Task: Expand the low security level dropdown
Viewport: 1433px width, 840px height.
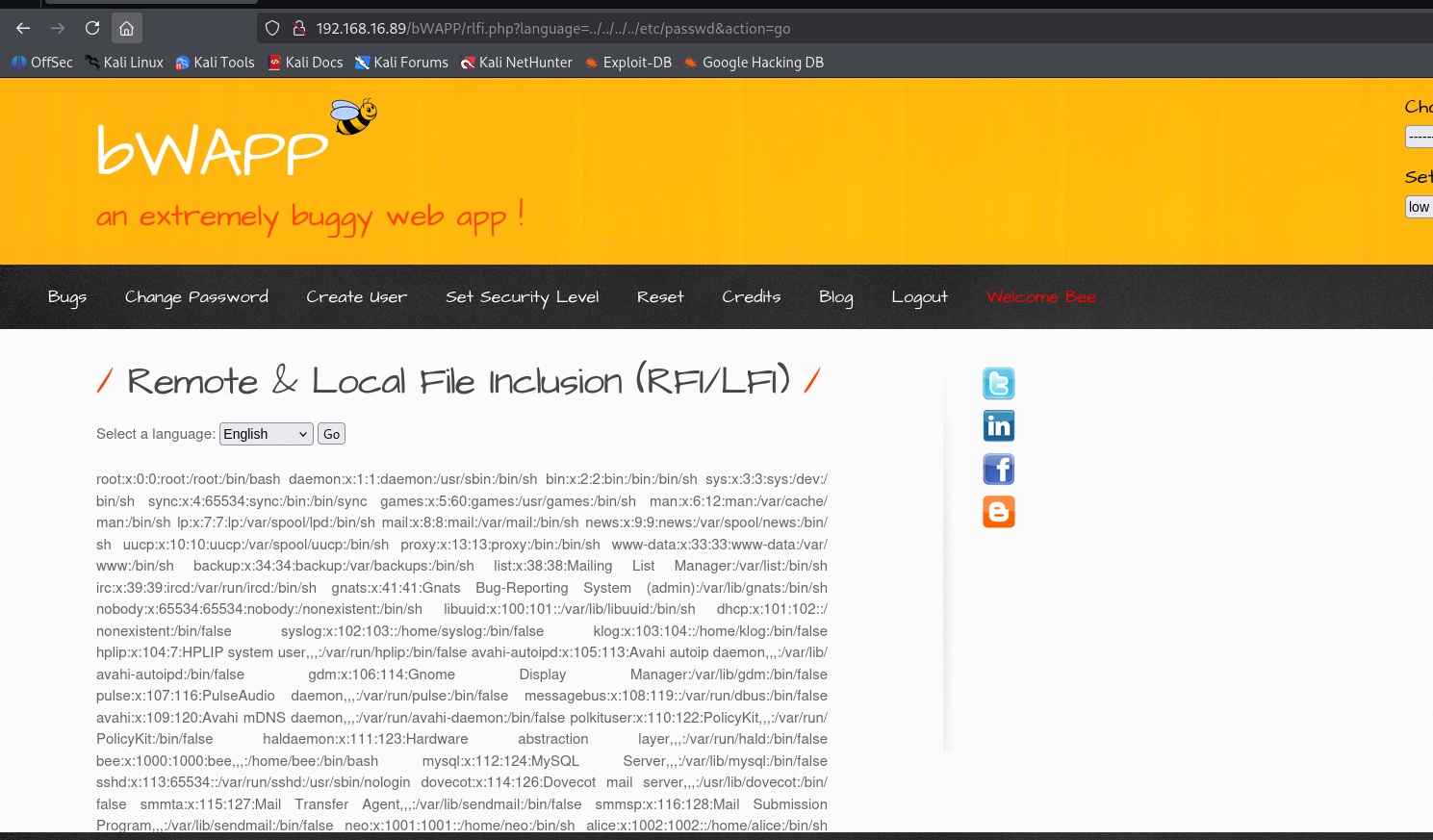Action: pos(1419,207)
